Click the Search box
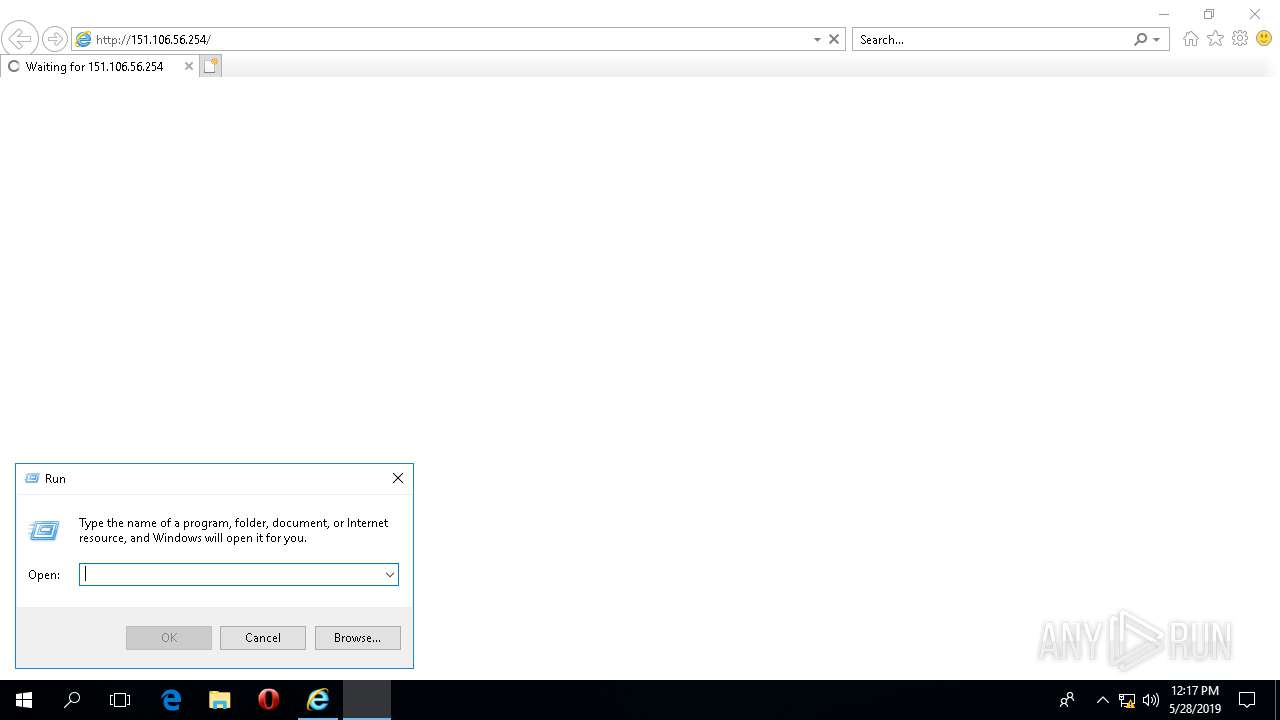Image resolution: width=1280 pixels, height=720 pixels. pos(992,39)
